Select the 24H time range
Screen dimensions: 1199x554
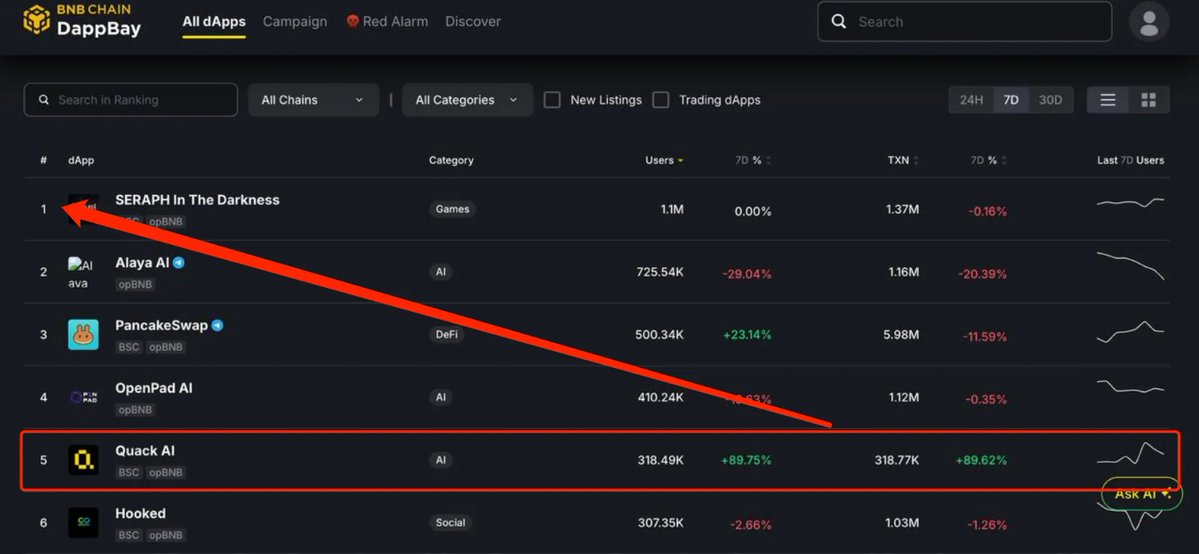[971, 99]
